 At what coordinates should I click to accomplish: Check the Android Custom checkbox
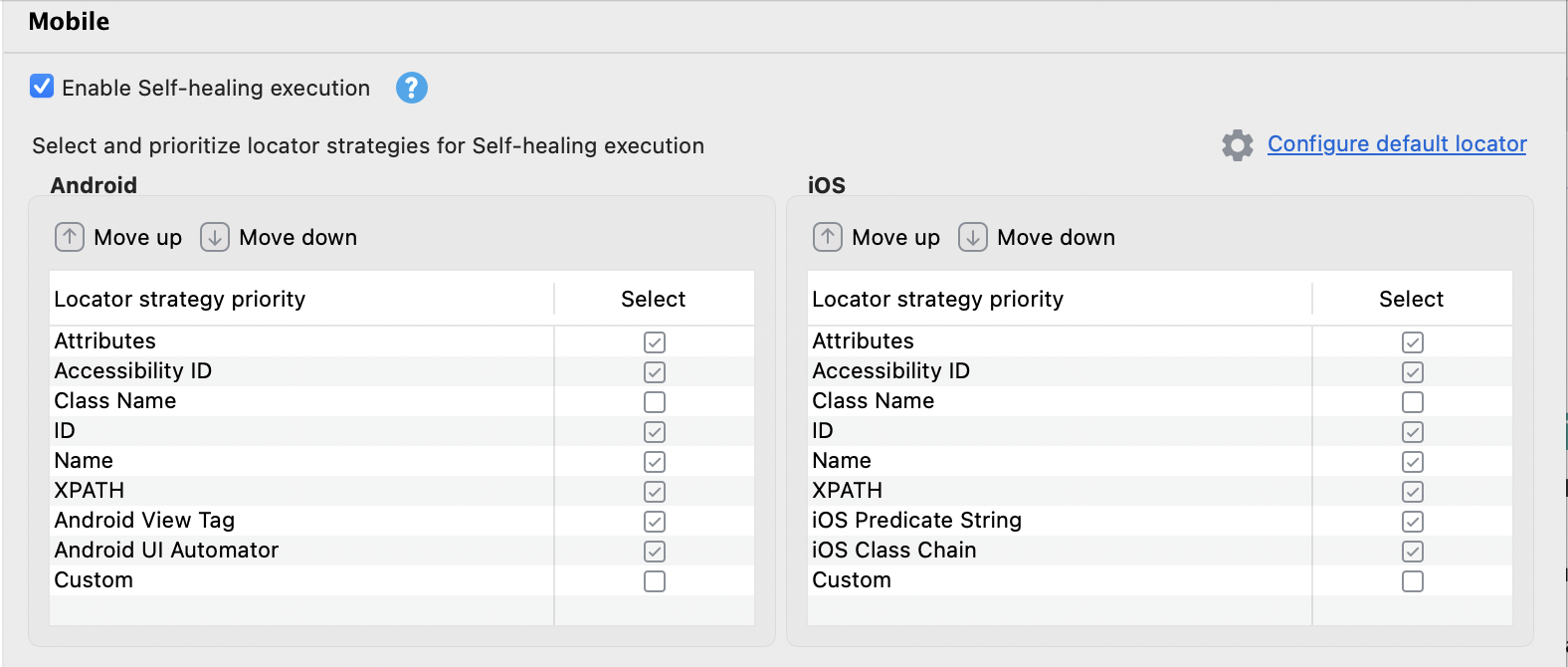coord(655,581)
